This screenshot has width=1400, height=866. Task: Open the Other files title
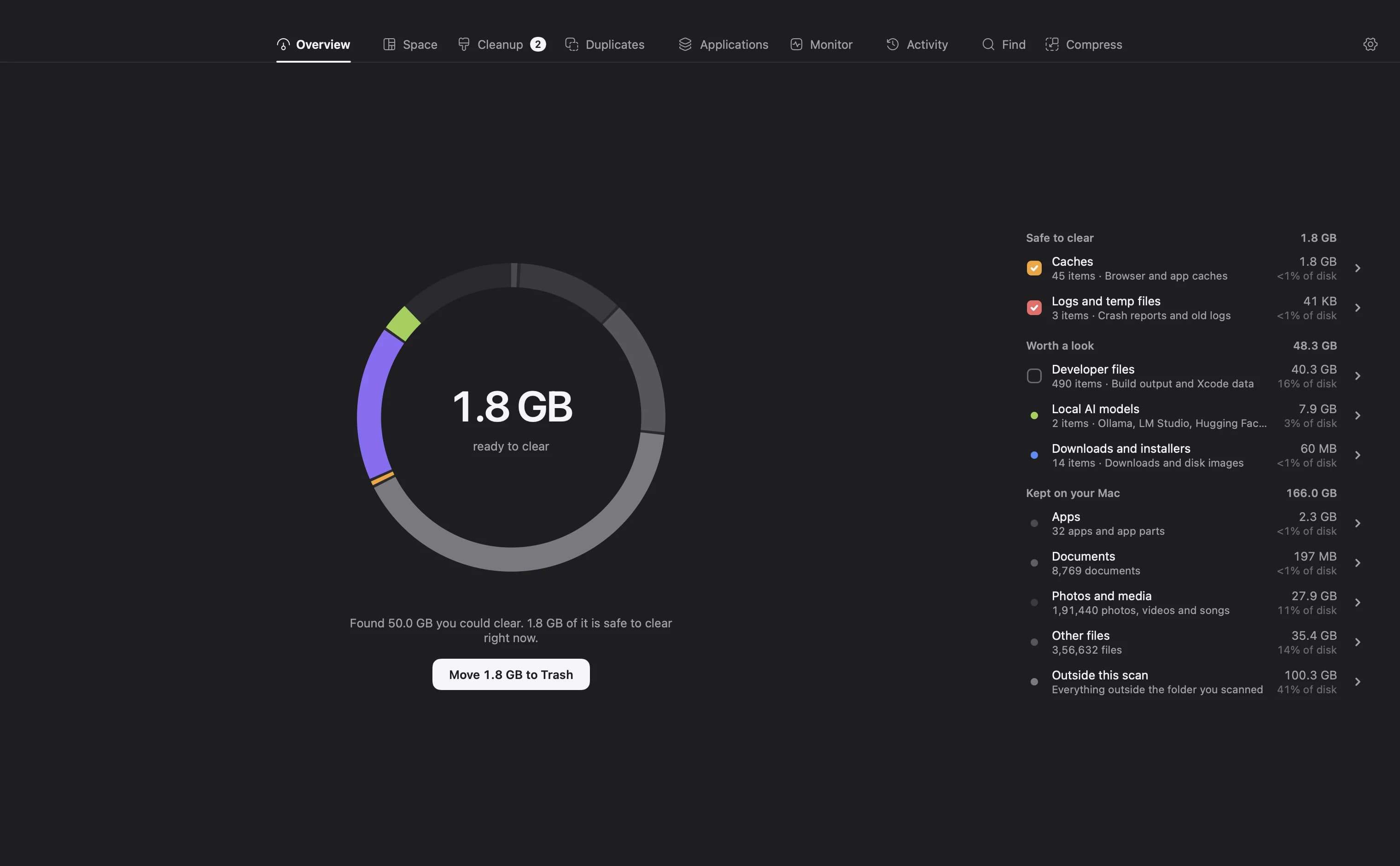(x=1080, y=635)
